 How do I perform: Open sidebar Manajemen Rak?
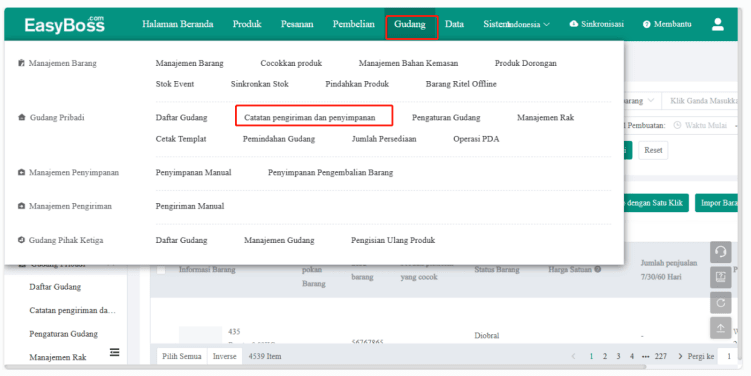point(58,357)
